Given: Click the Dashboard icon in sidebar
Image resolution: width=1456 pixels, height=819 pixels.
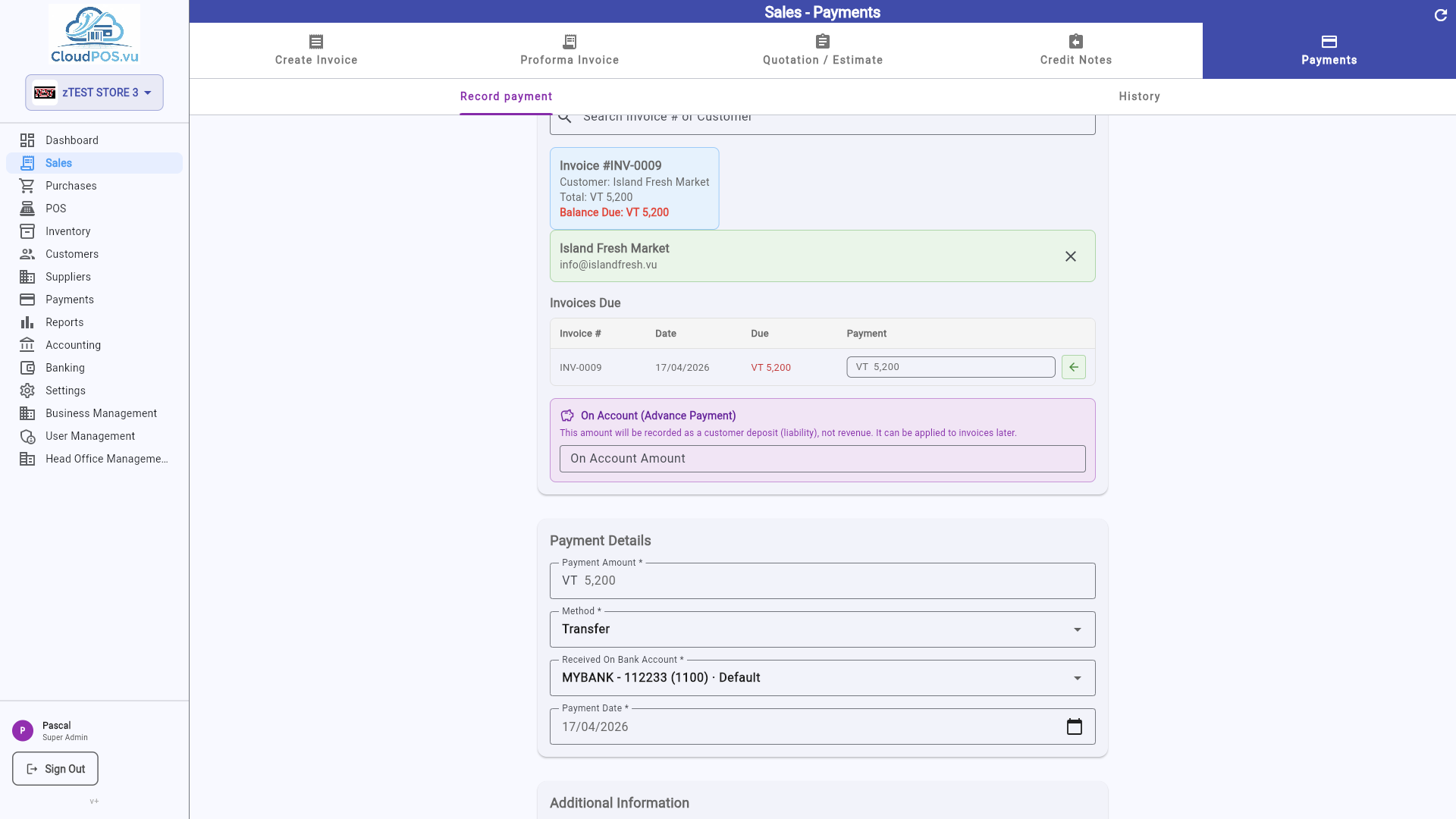Looking at the screenshot, I should (27, 140).
